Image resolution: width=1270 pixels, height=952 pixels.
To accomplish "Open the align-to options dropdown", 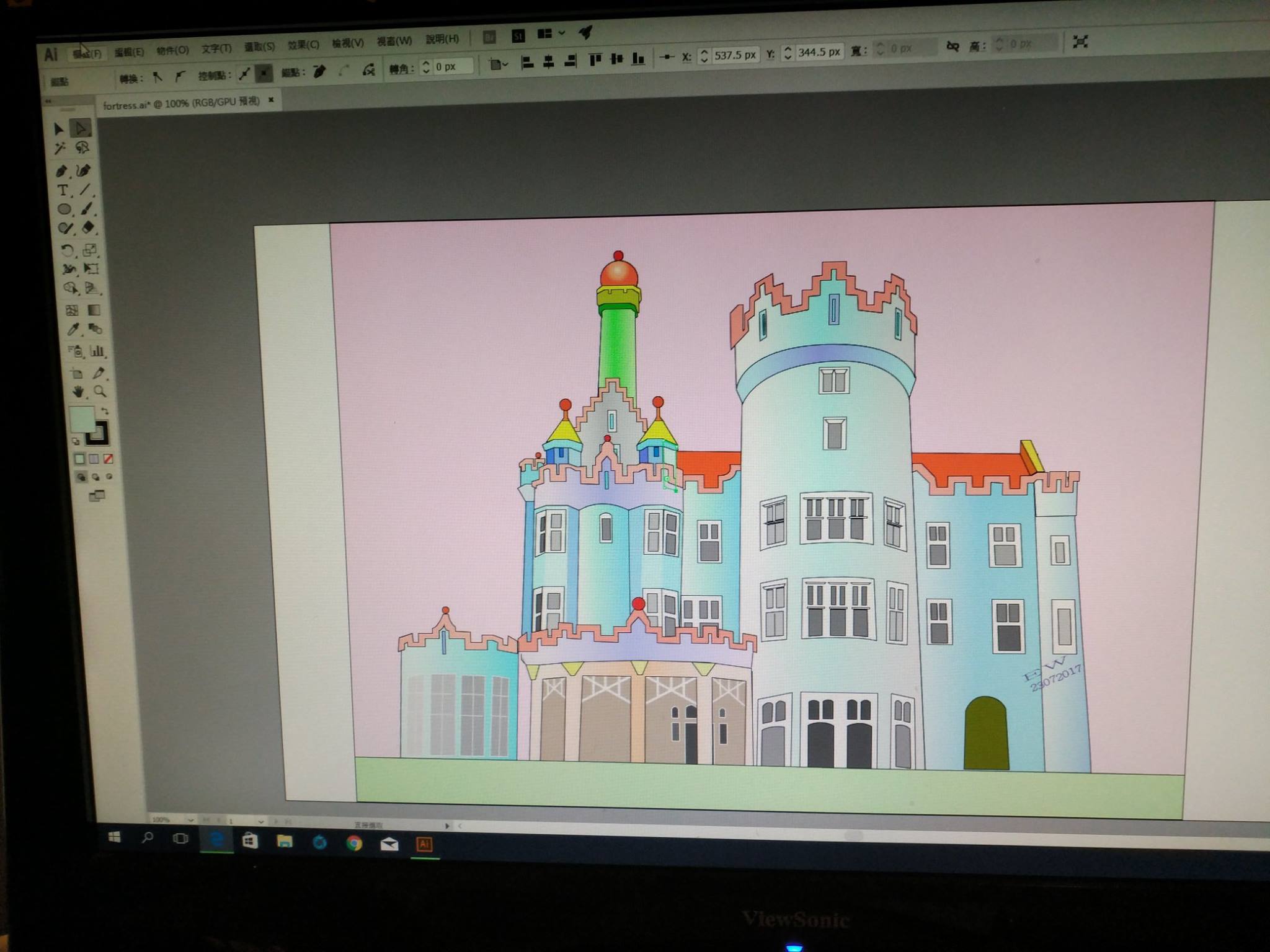I will [498, 64].
